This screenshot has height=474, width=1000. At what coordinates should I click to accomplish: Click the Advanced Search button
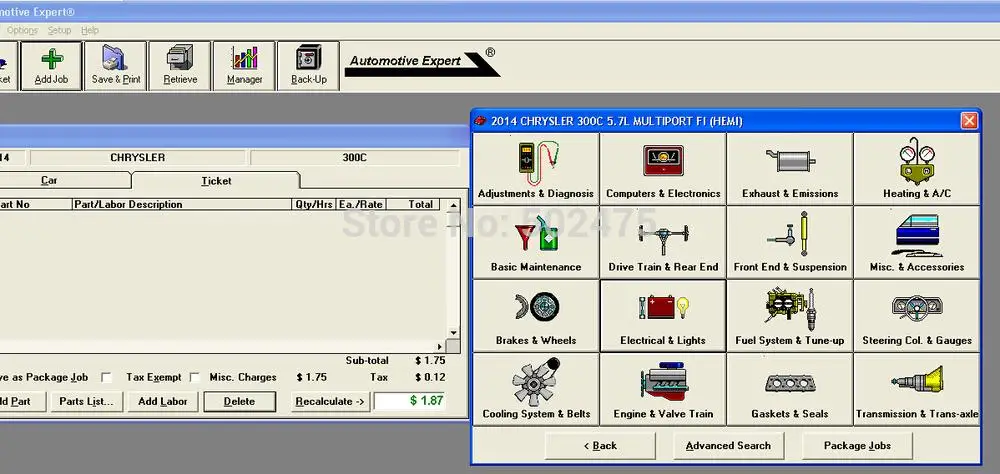coord(728,446)
